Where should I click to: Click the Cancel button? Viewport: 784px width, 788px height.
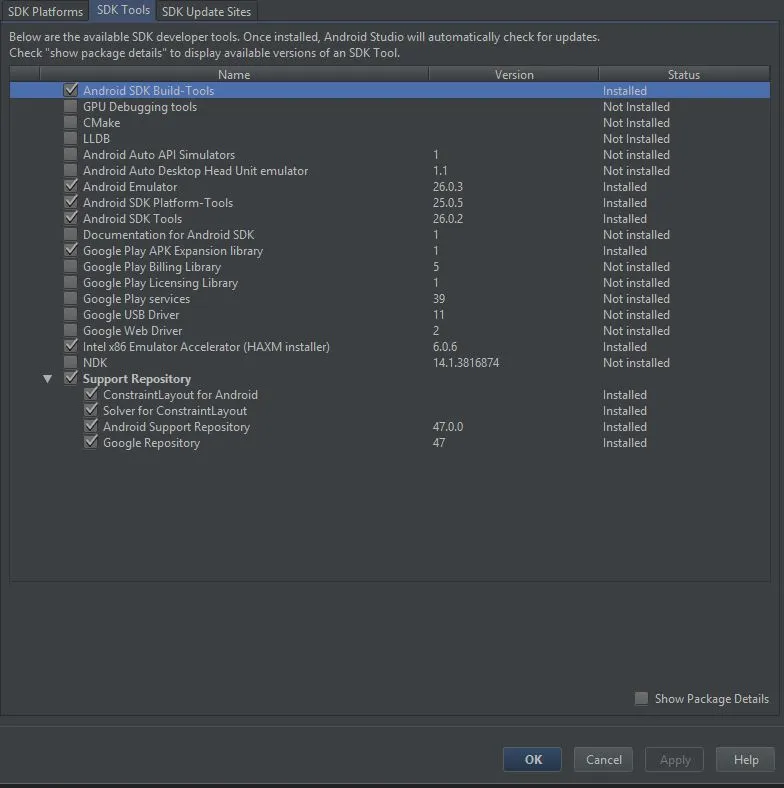click(603, 759)
